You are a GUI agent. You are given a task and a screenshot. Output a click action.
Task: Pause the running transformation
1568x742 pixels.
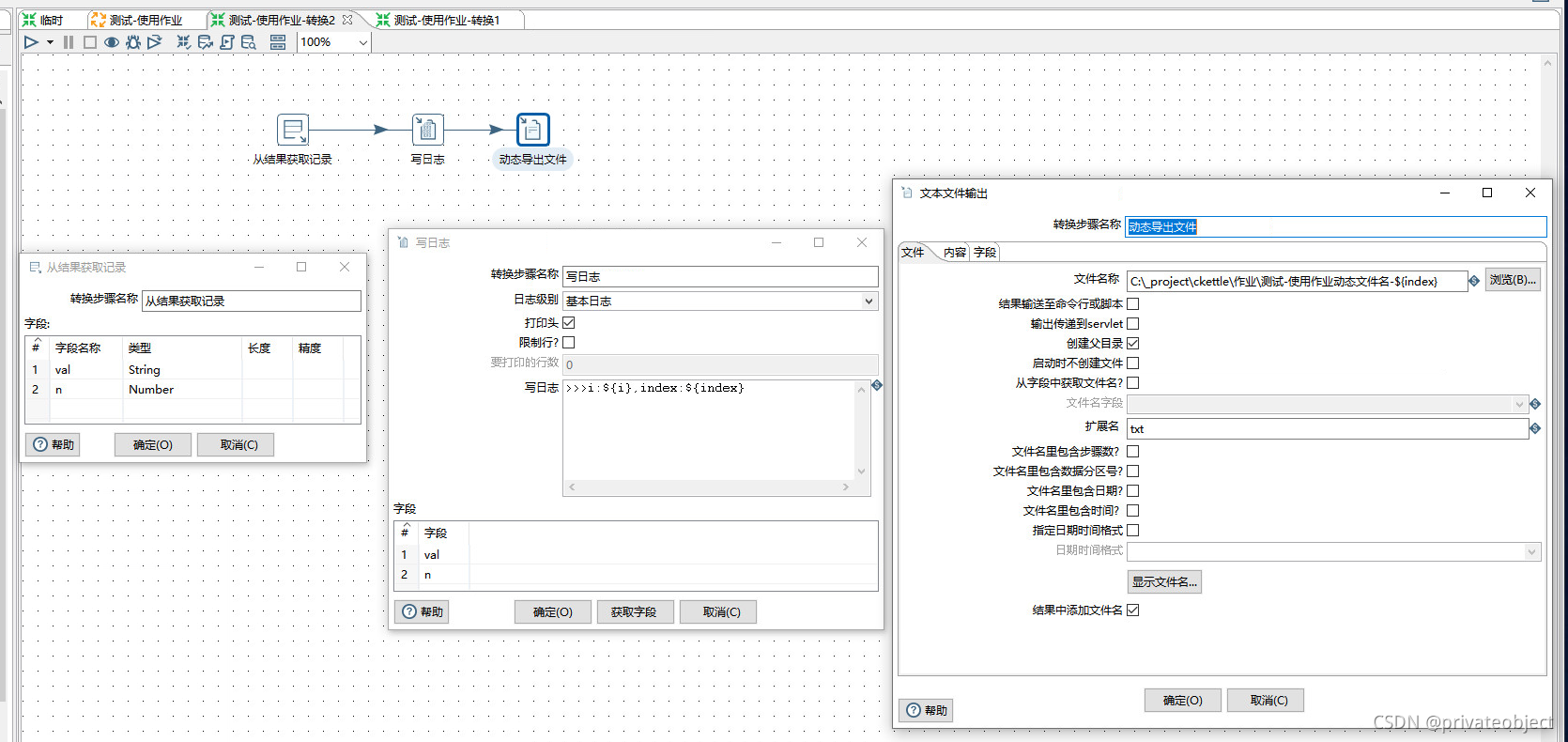(69, 42)
